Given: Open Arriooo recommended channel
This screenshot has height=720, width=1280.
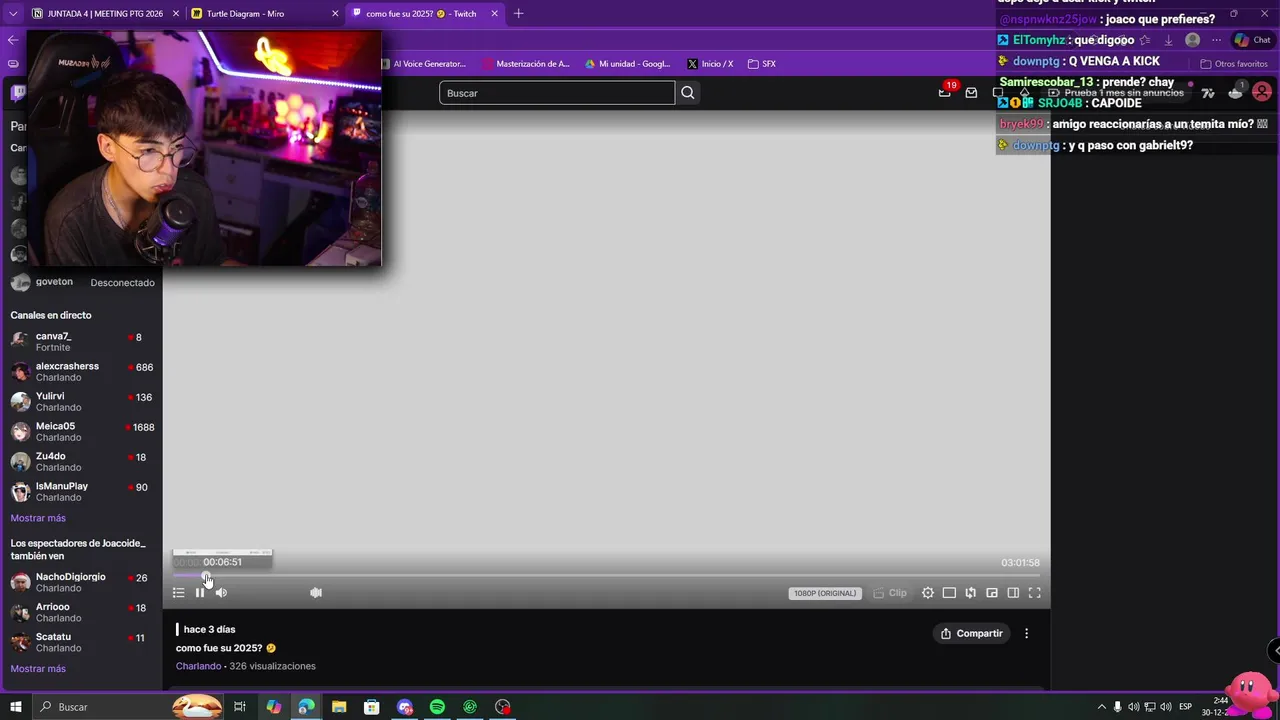Looking at the screenshot, I should [x=82, y=612].
